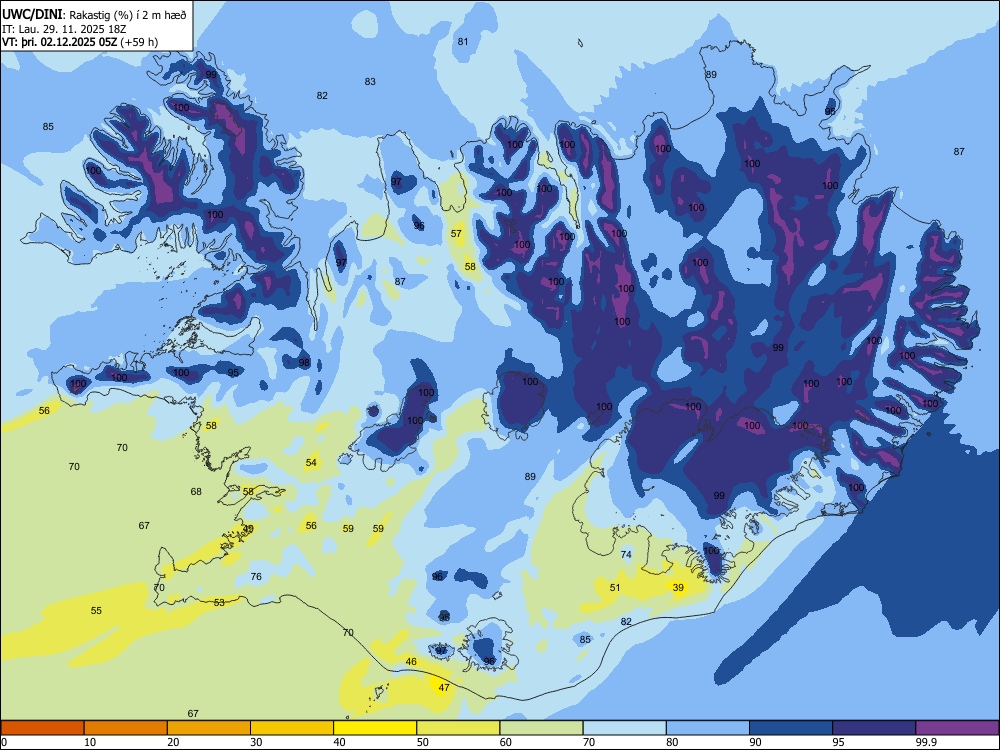
Task: Click the dark blue 90–95 legend swatch
Action: (x=791, y=728)
